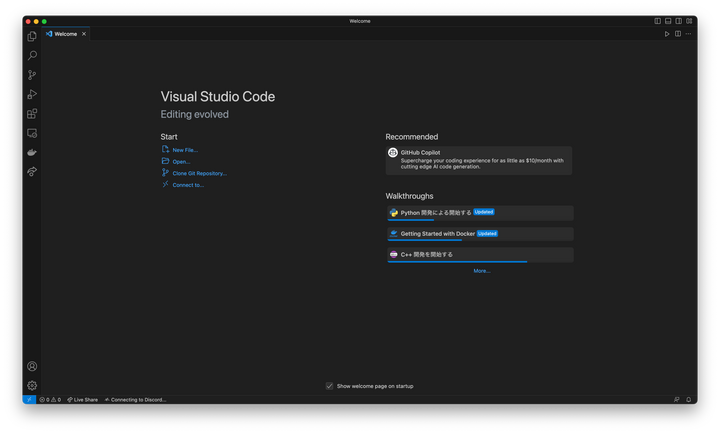Click the open folder icon under Start
The width and height of the screenshot is (720, 434).
pos(165,161)
